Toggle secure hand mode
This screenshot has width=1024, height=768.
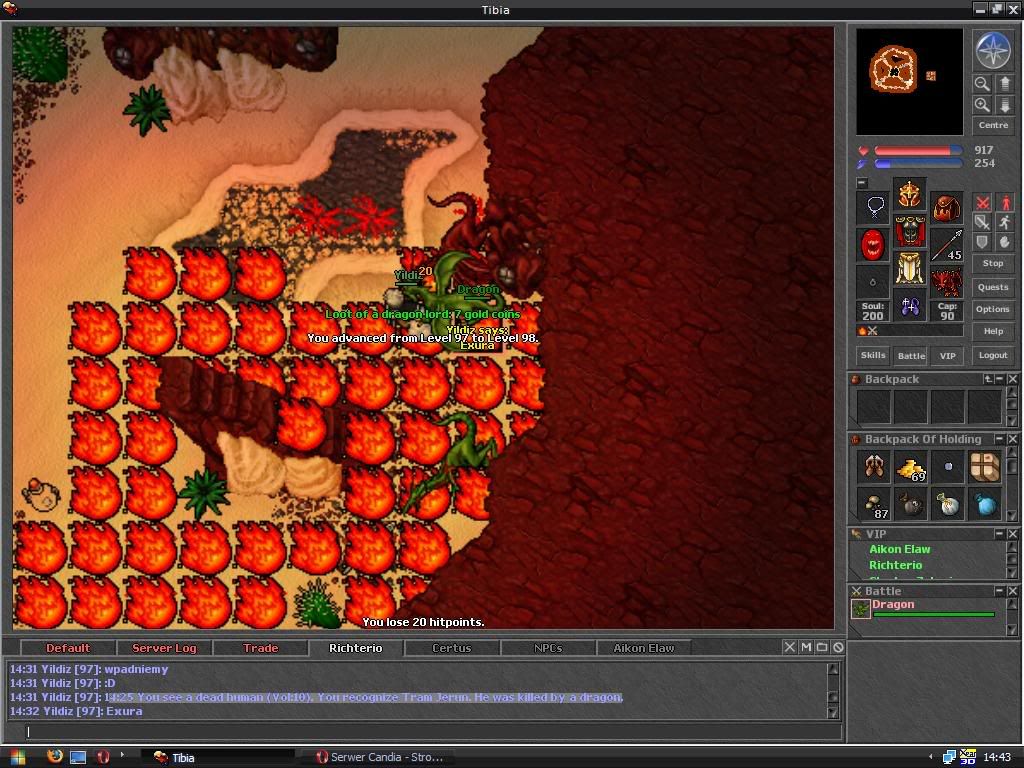click(x=1004, y=242)
